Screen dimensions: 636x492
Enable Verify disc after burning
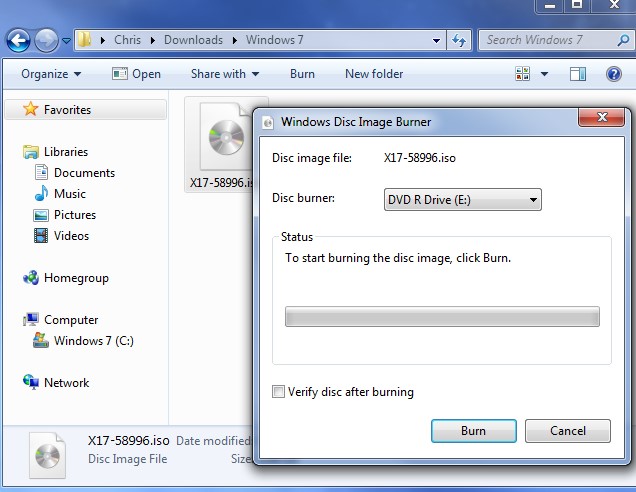click(x=278, y=392)
